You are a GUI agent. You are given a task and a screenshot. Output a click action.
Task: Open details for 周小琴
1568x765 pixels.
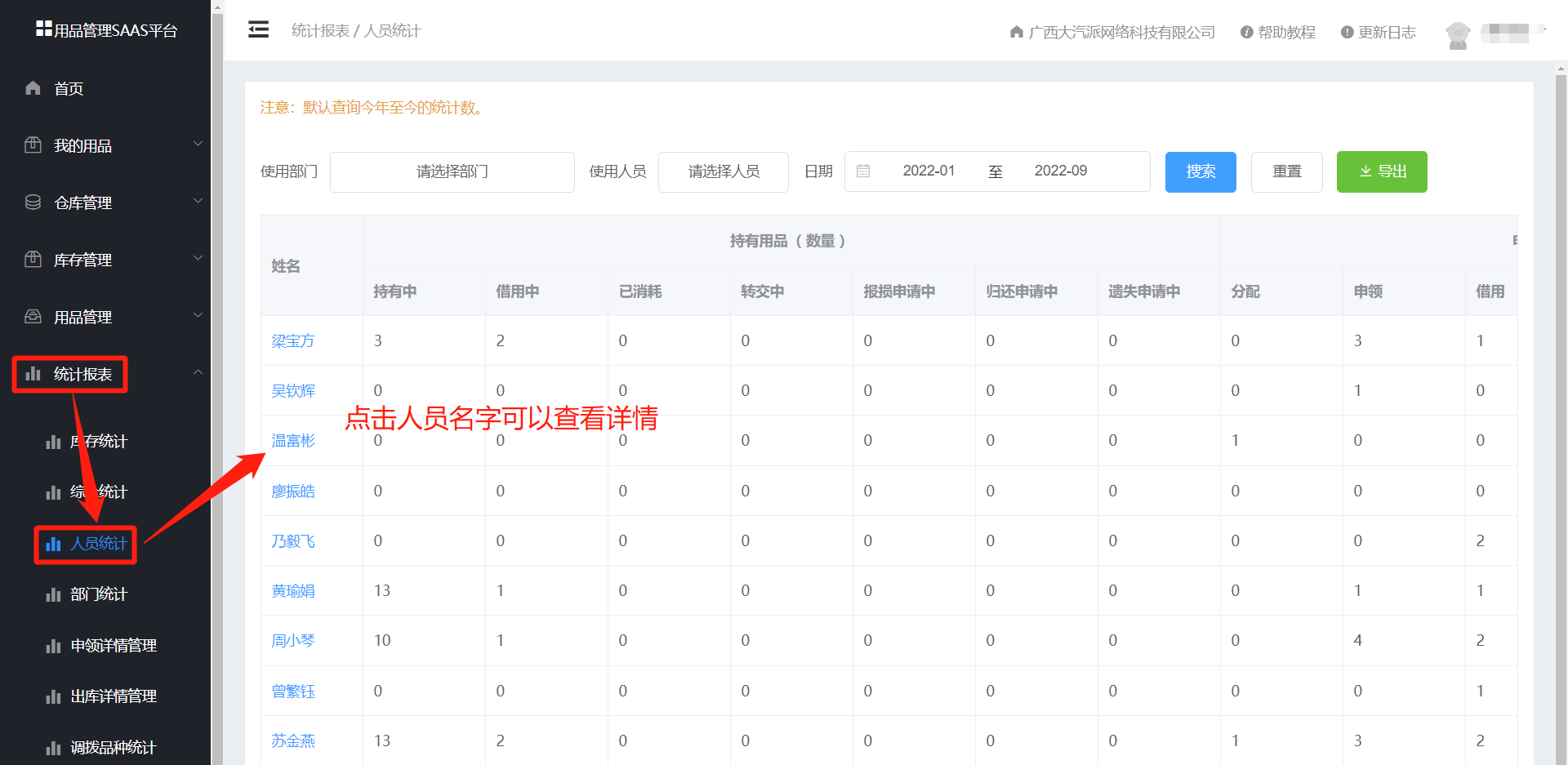point(293,641)
